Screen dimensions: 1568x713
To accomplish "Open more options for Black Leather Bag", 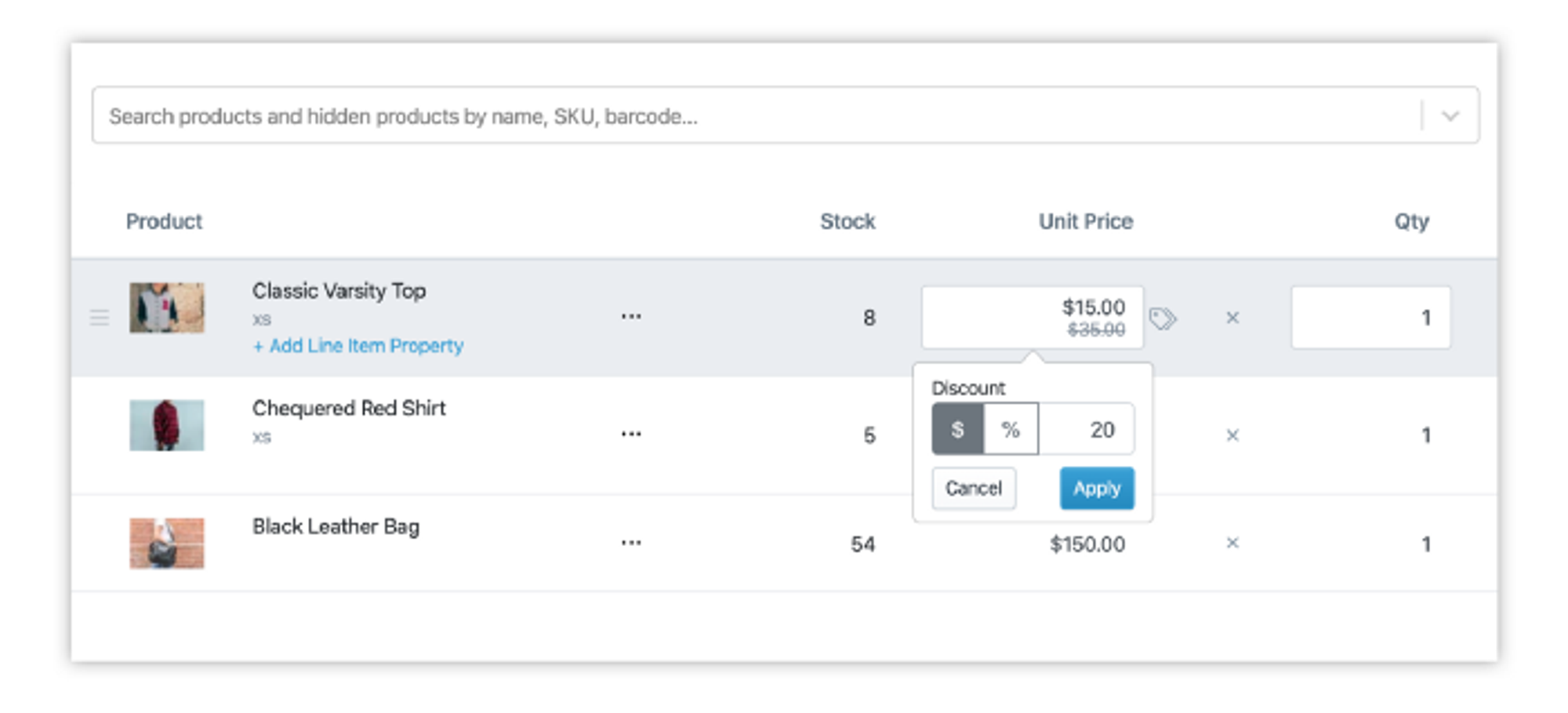I will pos(631,543).
